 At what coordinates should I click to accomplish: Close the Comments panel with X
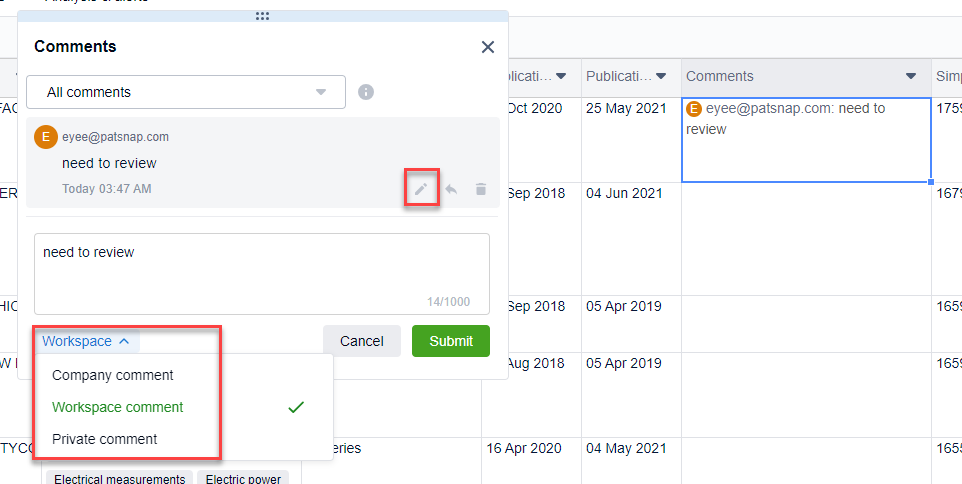coord(488,47)
